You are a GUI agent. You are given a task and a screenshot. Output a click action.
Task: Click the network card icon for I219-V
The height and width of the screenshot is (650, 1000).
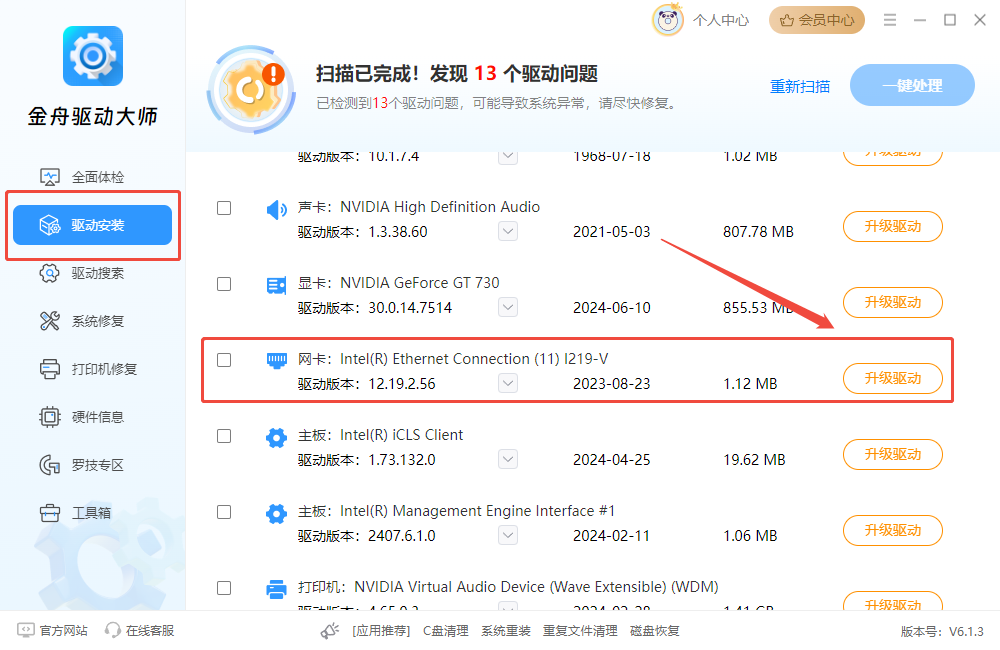(x=276, y=361)
